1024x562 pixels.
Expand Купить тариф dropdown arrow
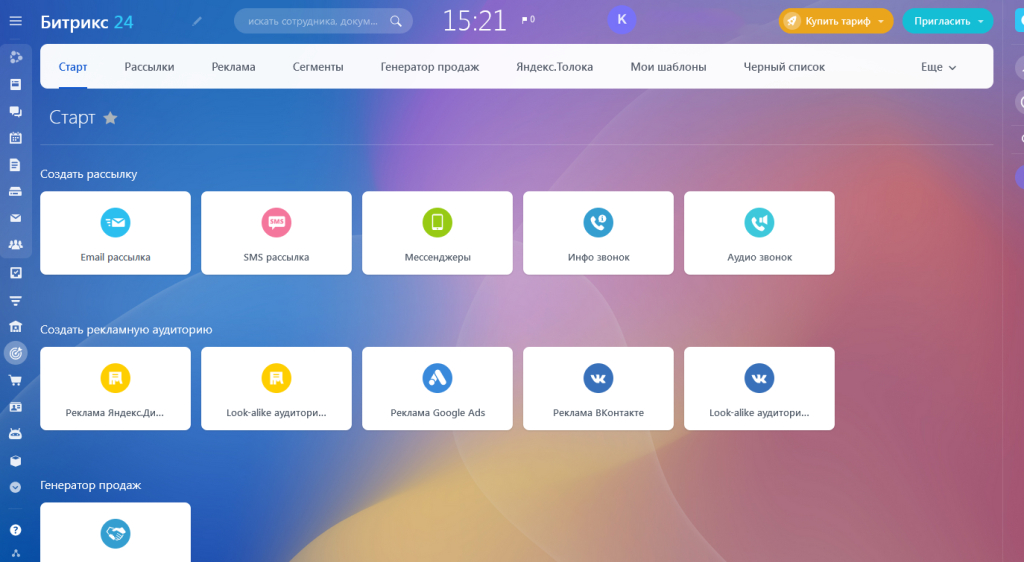881,22
